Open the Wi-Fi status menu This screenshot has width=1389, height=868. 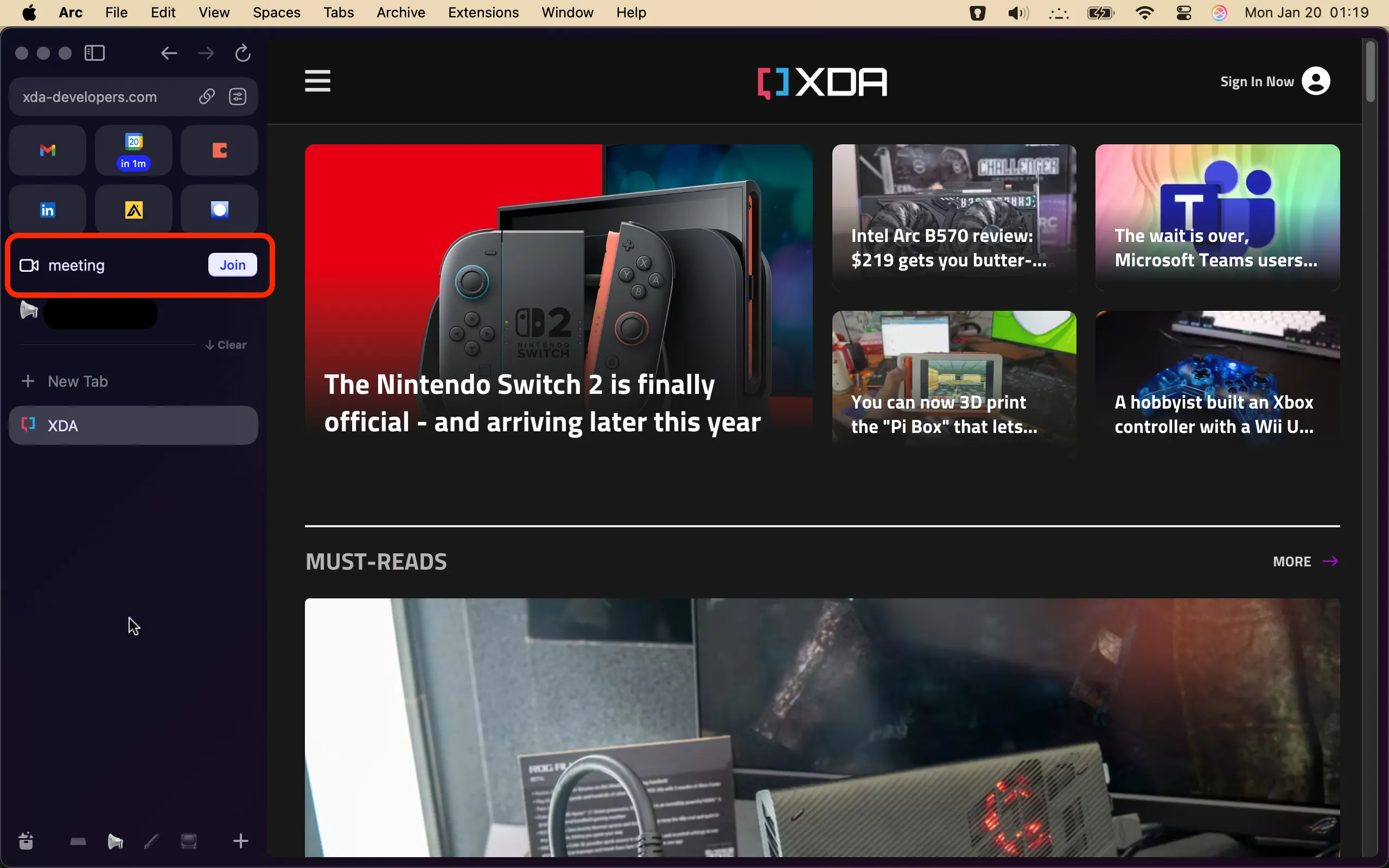tap(1144, 12)
